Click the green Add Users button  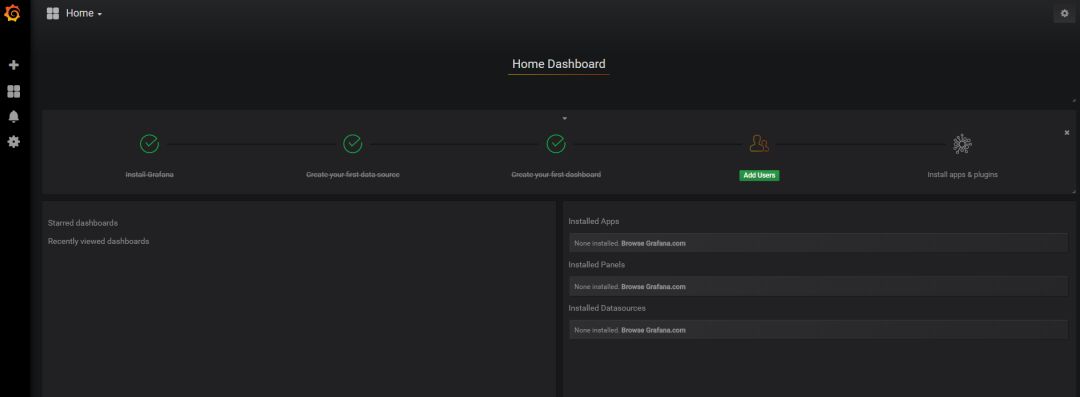pyautogui.click(x=759, y=175)
